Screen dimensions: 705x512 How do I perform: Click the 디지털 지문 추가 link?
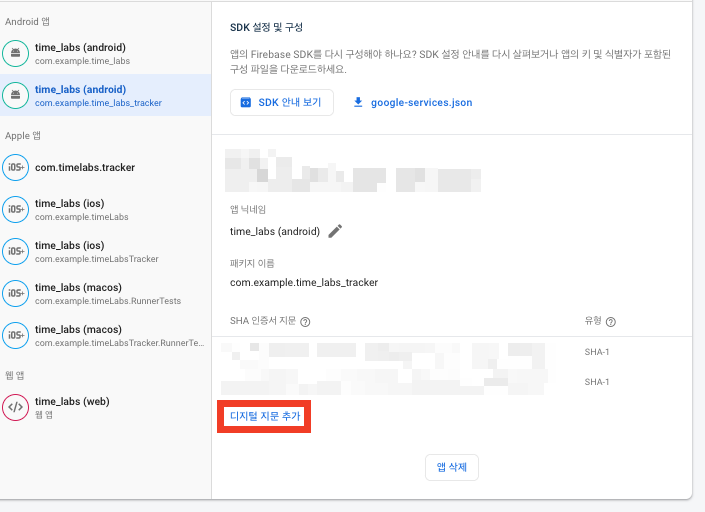(265, 415)
